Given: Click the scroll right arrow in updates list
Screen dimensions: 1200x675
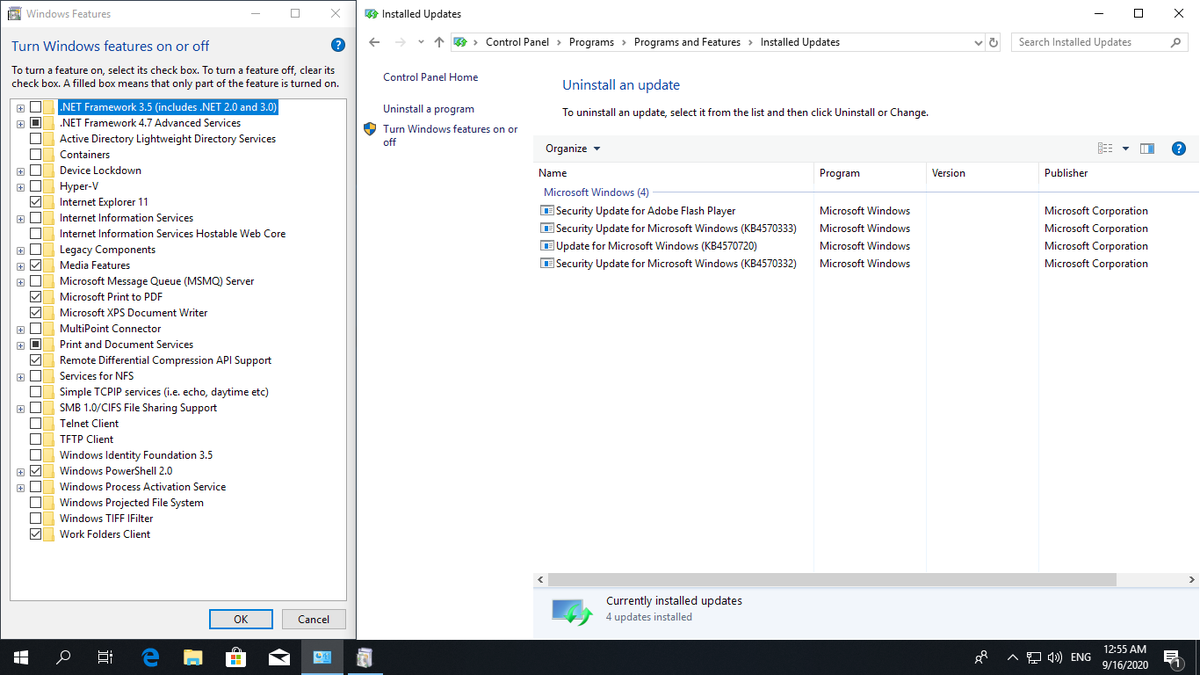Looking at the screenshot, I should point(1191,579).
